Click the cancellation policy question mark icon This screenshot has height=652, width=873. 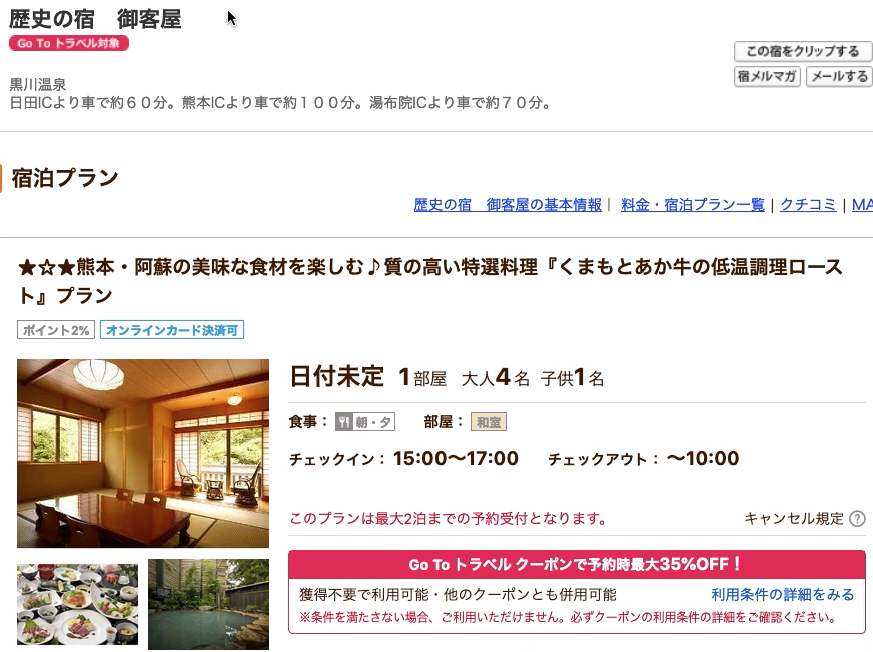tap(857, 519)
